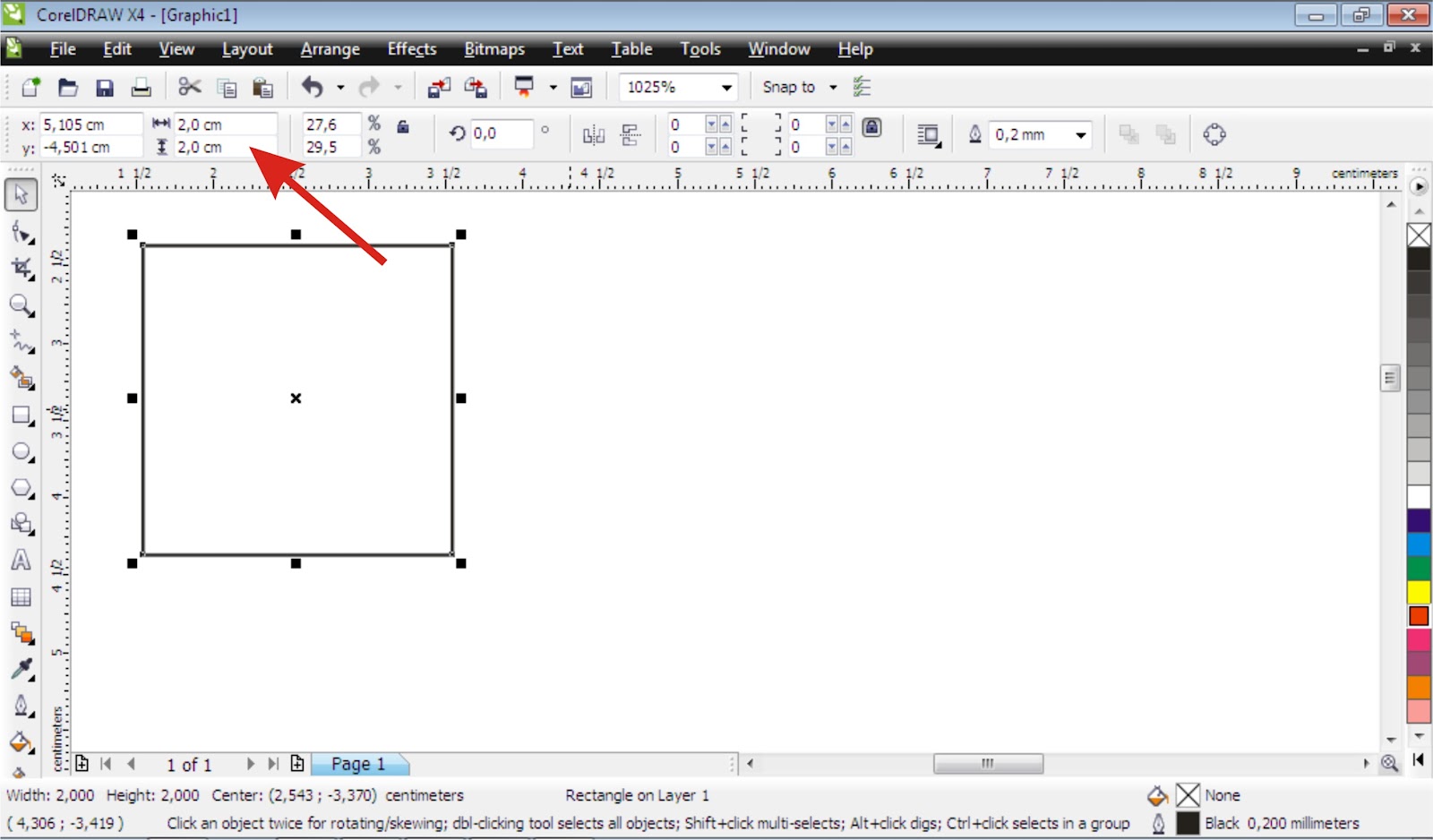Screen dimensions: 1433x840
Task: Select the Pick tool
Action: (x=21, y=193)
